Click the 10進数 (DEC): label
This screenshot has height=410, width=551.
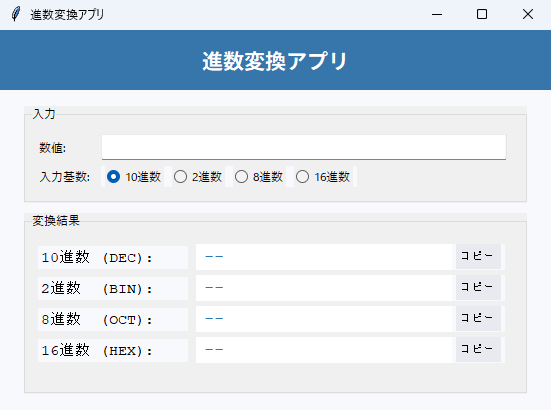tap(113, 258)
